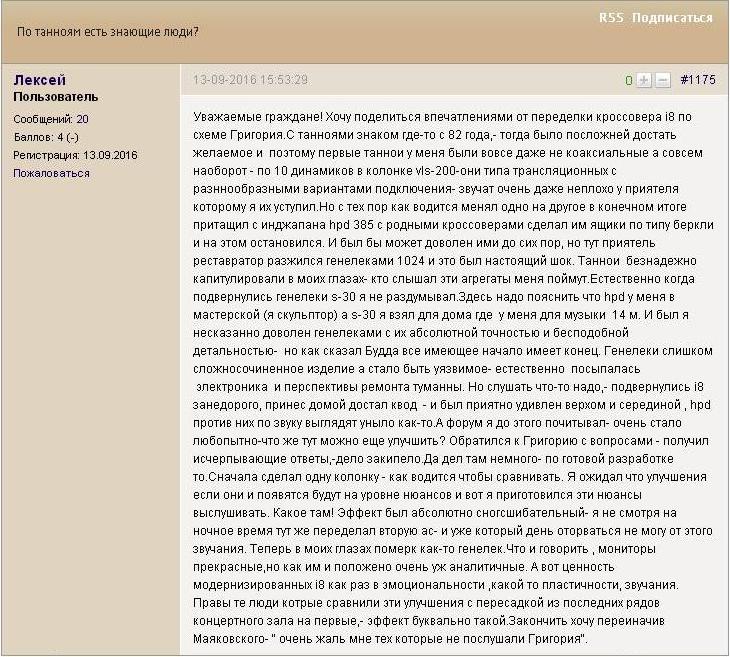Open the RSS feed link
This screenshot has height=657, width=730.
click(x=610, y=18)
